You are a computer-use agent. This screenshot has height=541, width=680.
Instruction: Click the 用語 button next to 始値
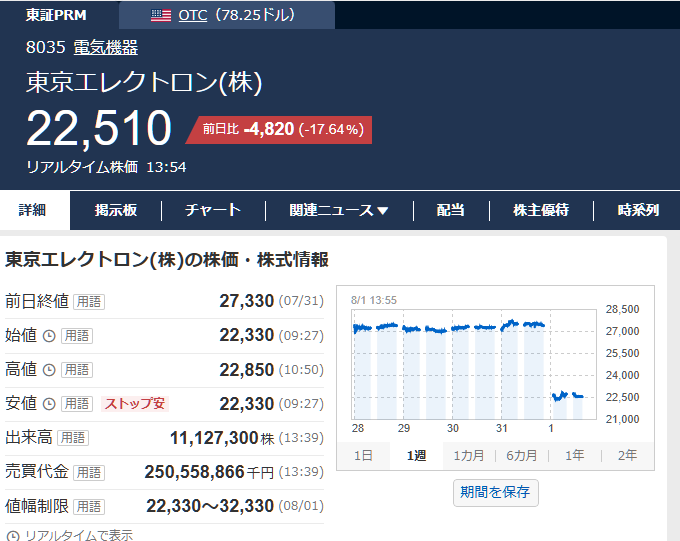77,336
